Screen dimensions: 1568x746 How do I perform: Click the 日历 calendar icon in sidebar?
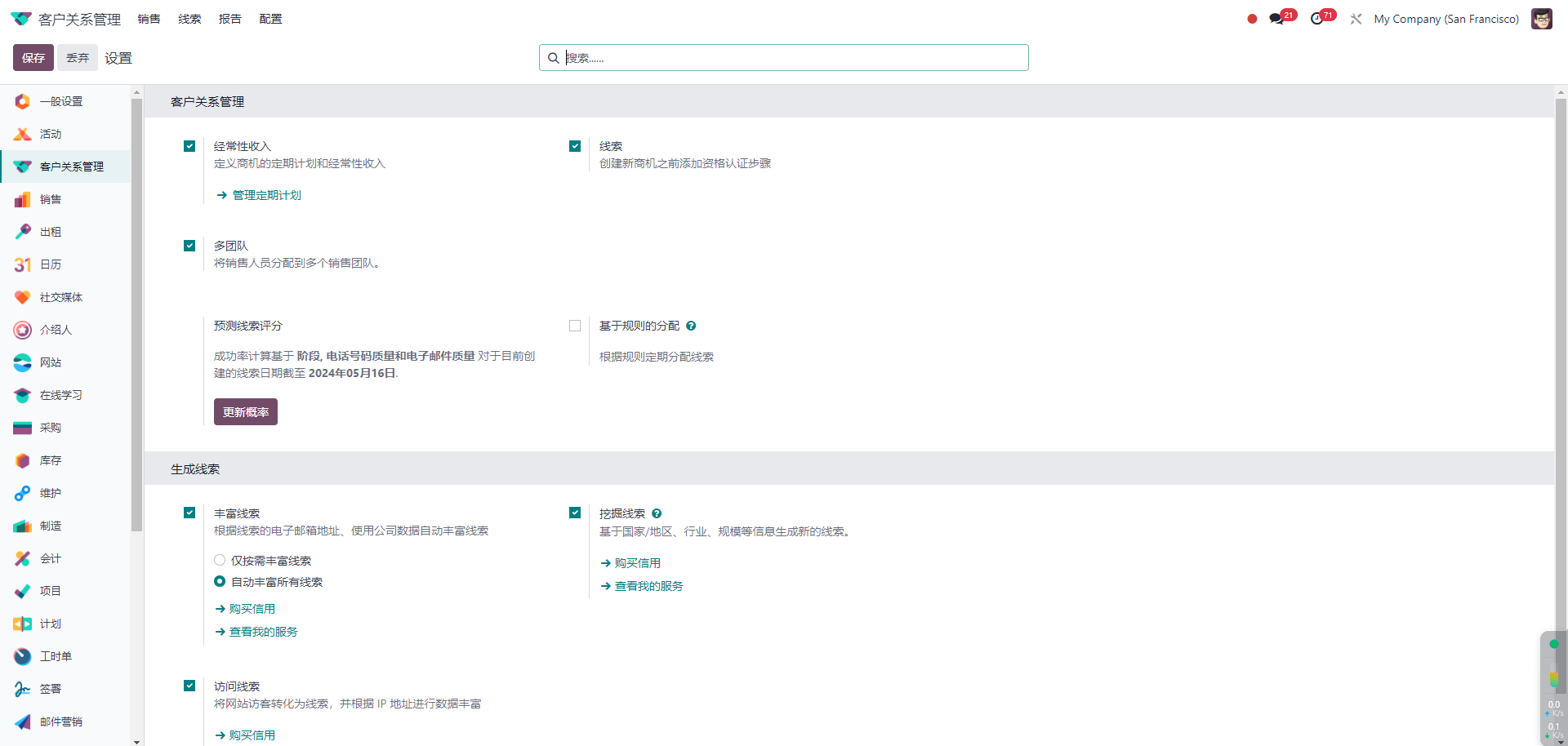pyautogui.click(x=23, y=264)
